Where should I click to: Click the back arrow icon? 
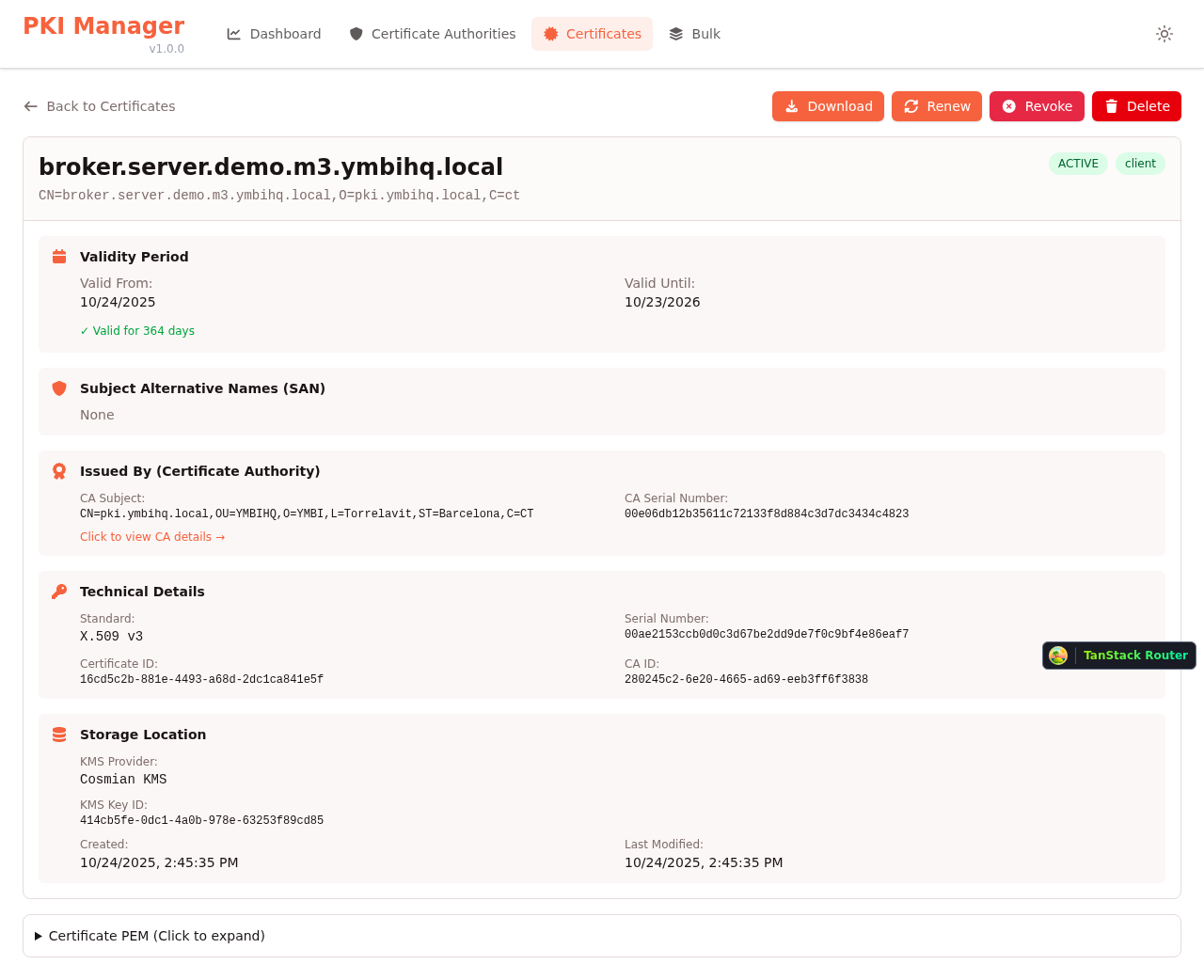pyautogui.click(x=31, y=106)
